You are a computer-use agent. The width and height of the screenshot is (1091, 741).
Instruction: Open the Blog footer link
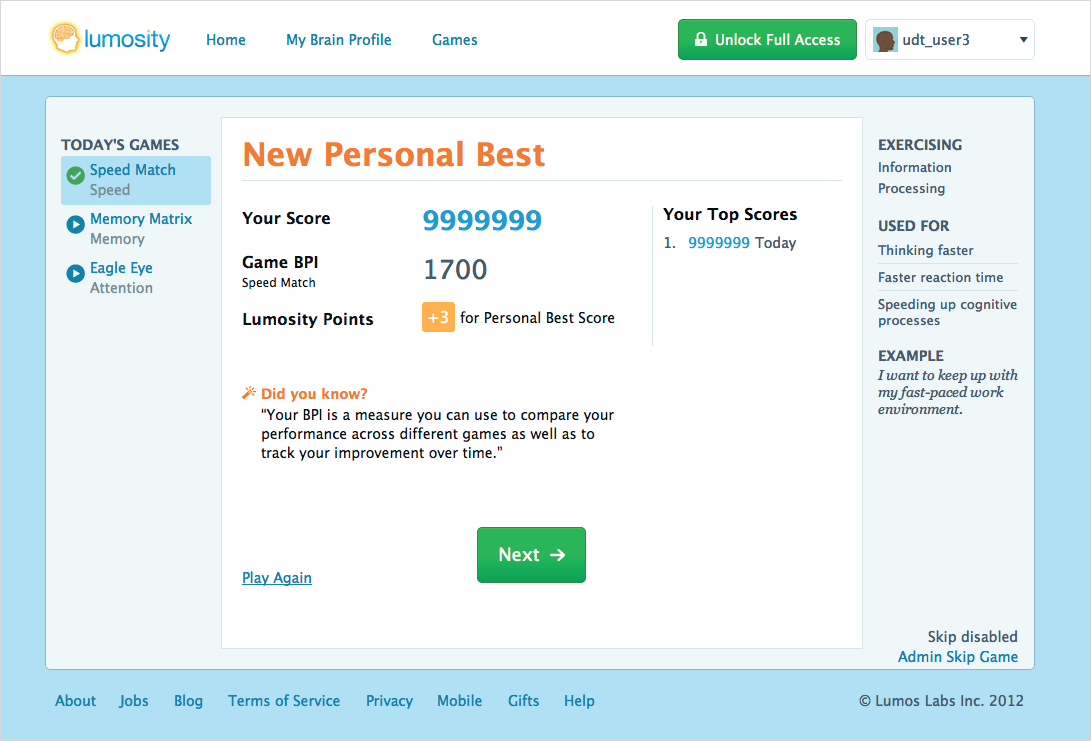tap(189, 701)
